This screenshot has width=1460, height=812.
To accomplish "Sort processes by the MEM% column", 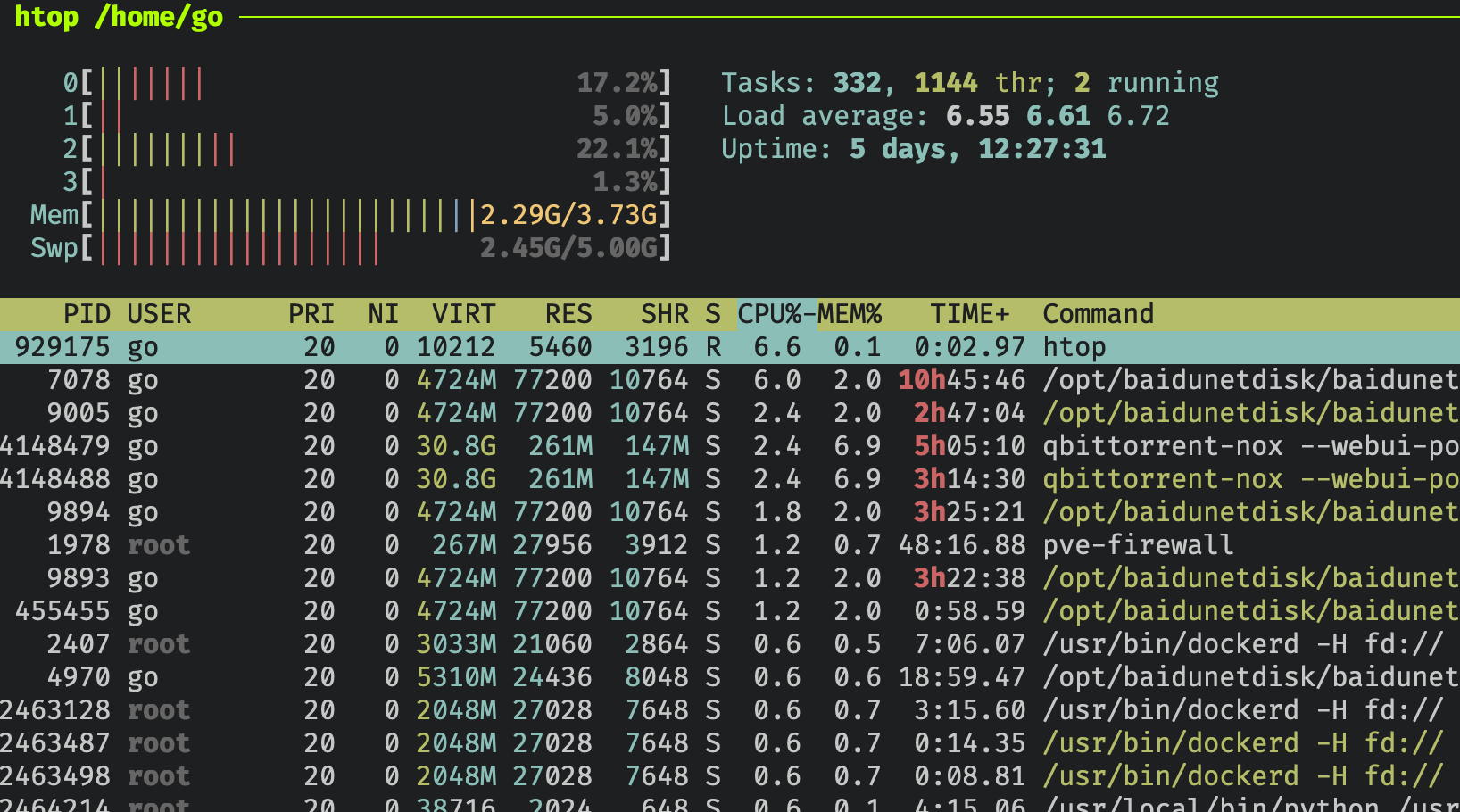I will pyautogui.click(x=850, y=314).
